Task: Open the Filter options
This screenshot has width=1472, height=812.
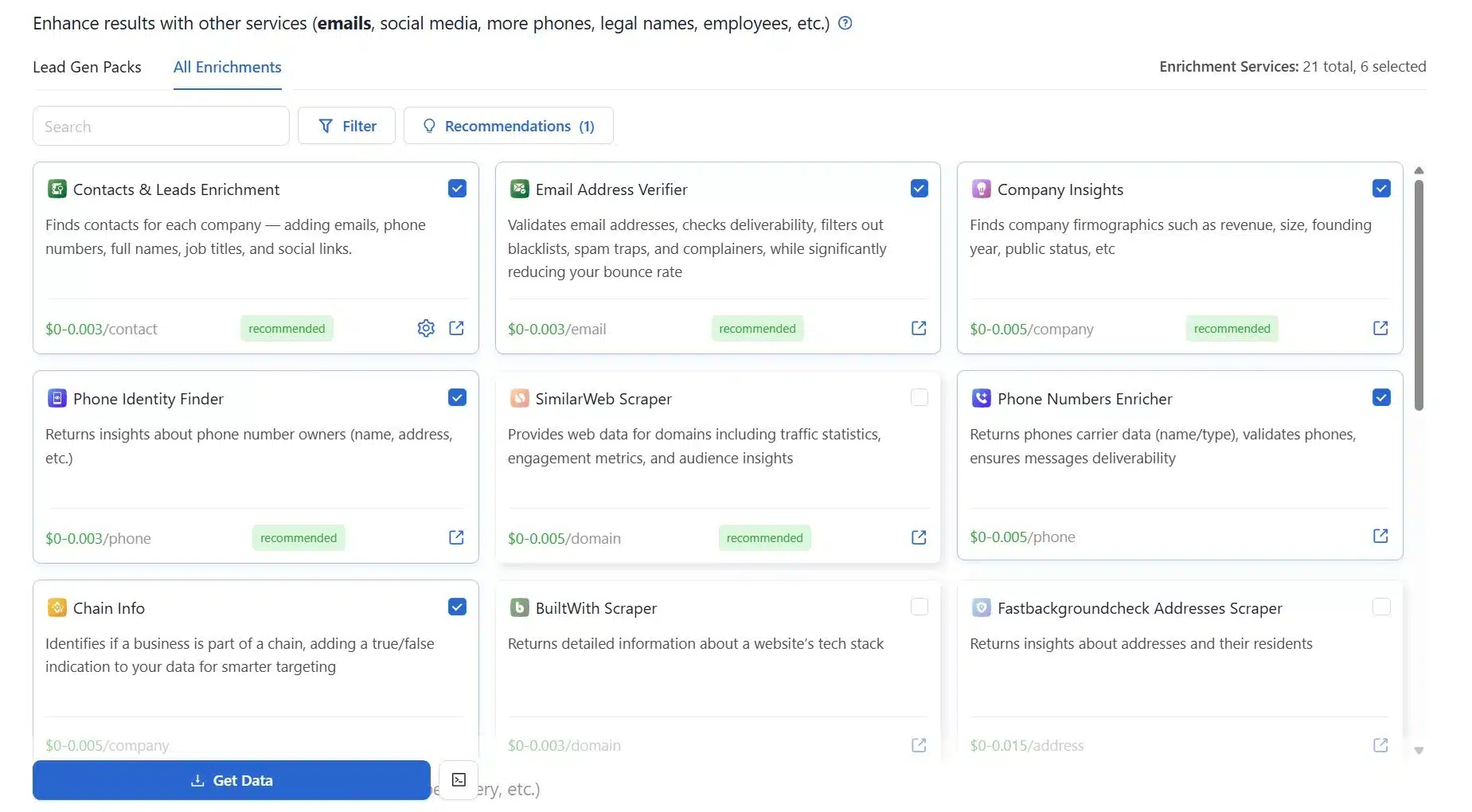Action: [346, 126]
